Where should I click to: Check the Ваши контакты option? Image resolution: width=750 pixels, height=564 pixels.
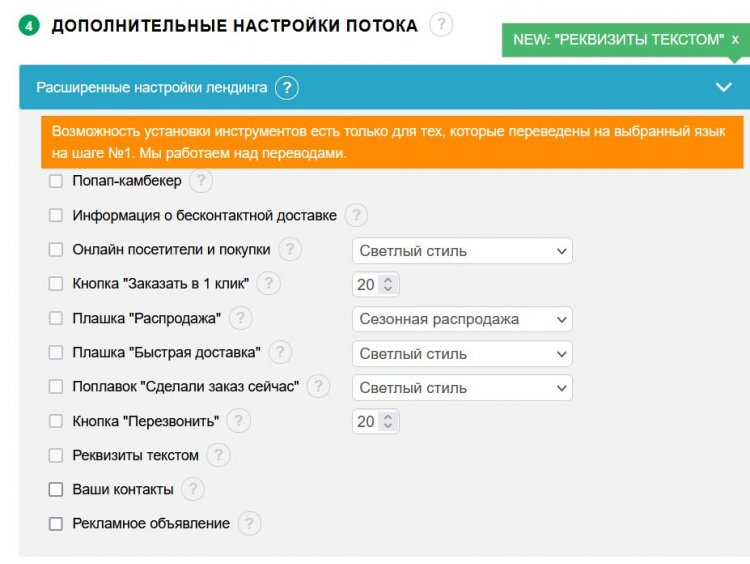click(56, 489)
